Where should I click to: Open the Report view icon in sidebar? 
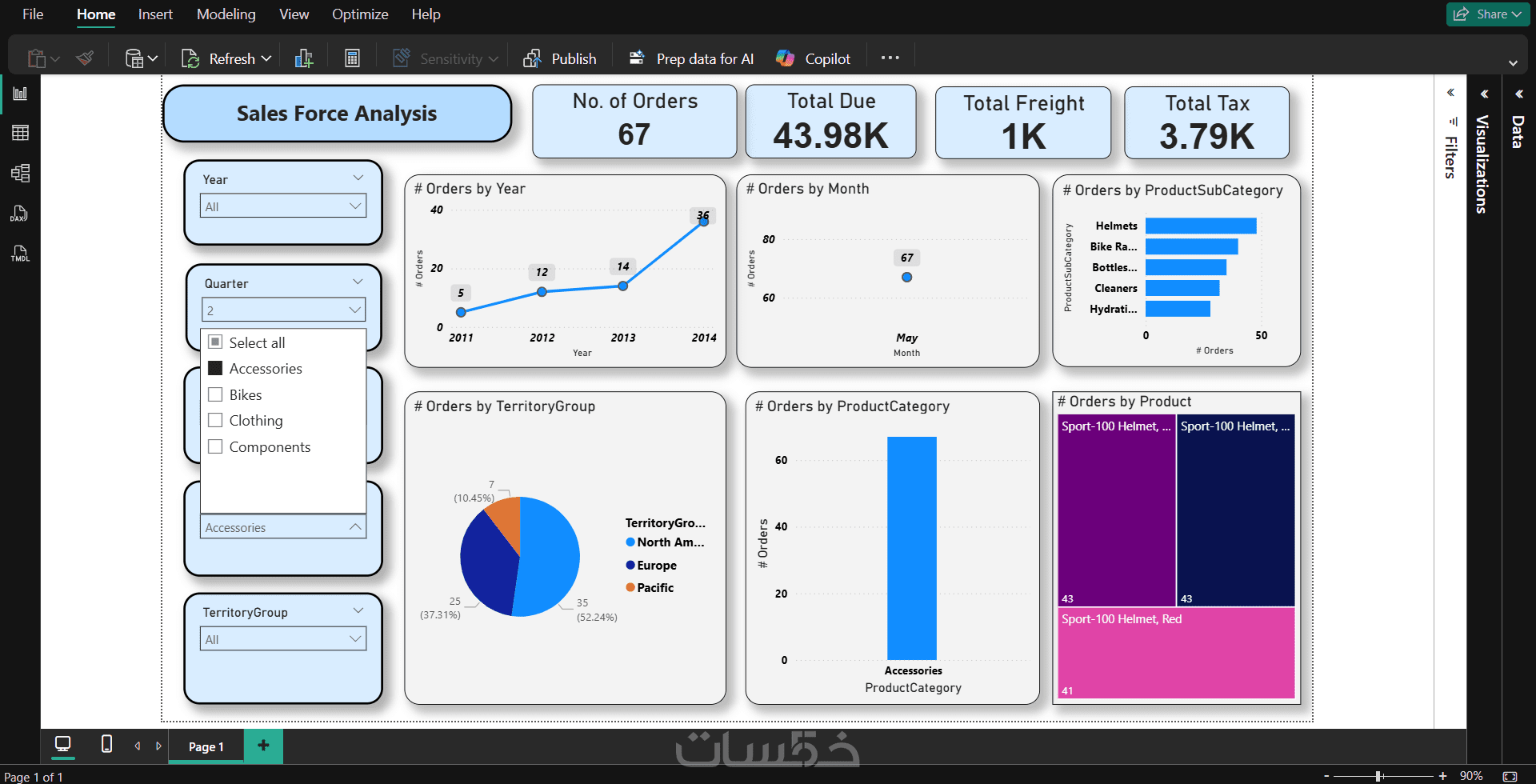[x=20, y=94]
